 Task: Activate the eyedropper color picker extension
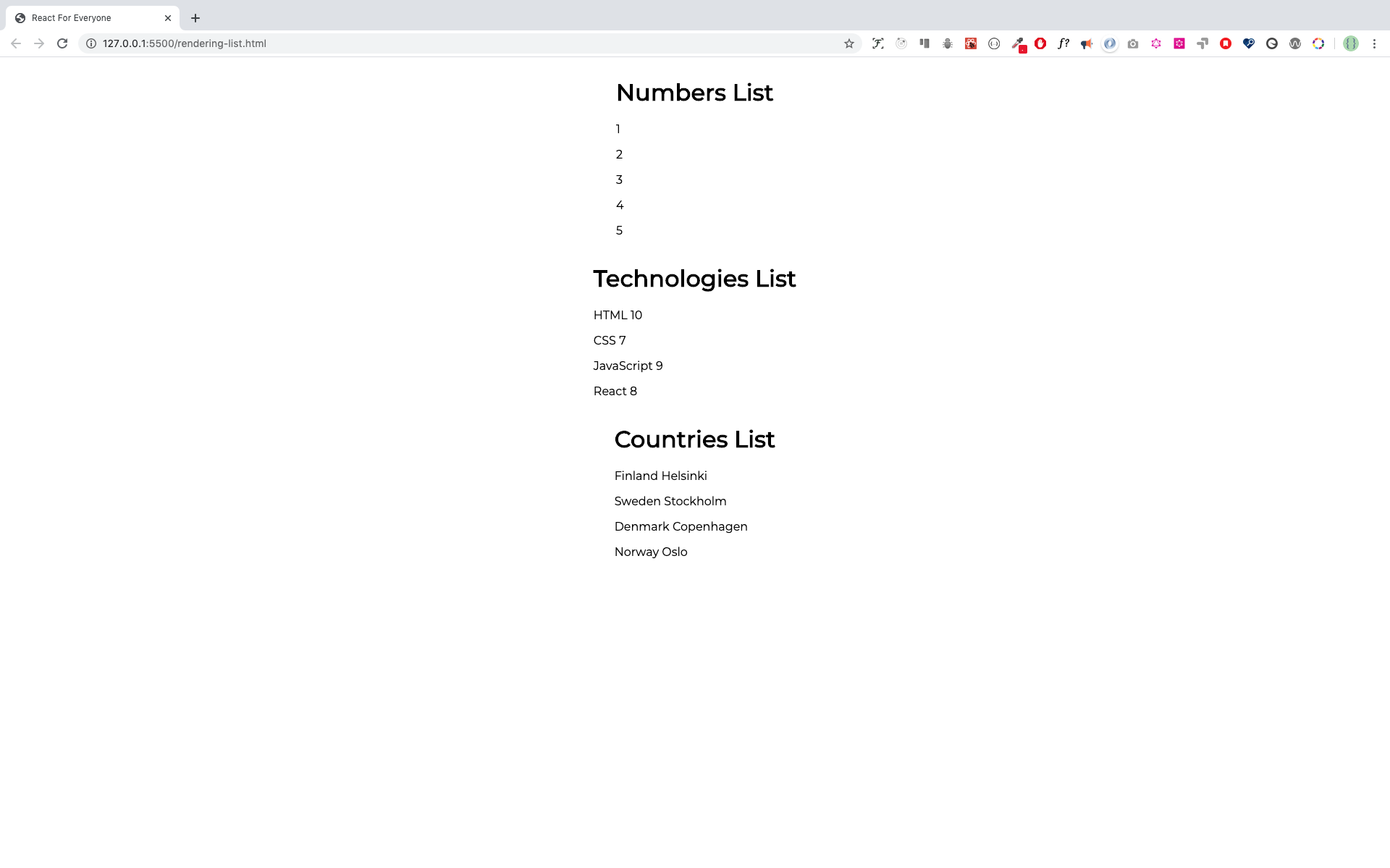tap(1018, 44)
